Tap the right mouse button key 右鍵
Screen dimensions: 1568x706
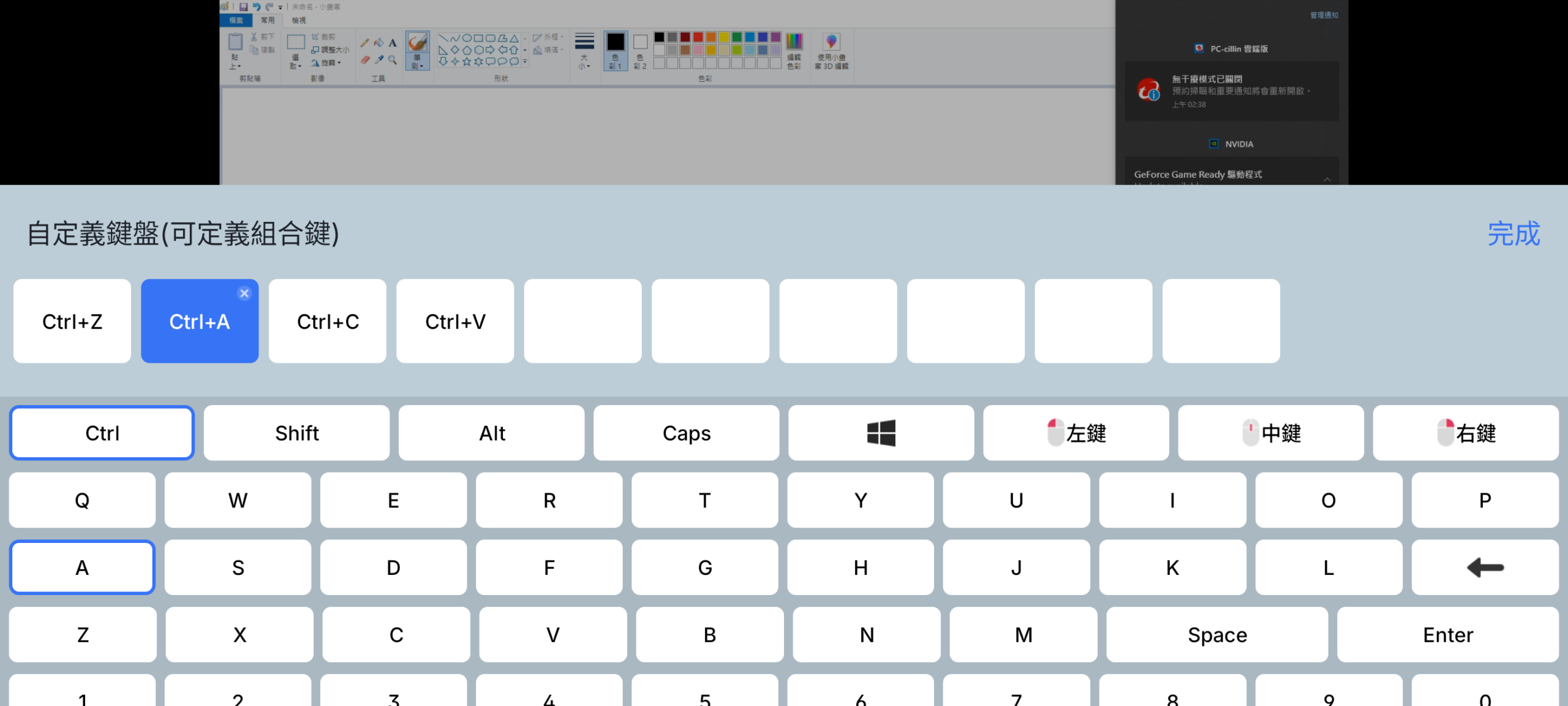1465,433
